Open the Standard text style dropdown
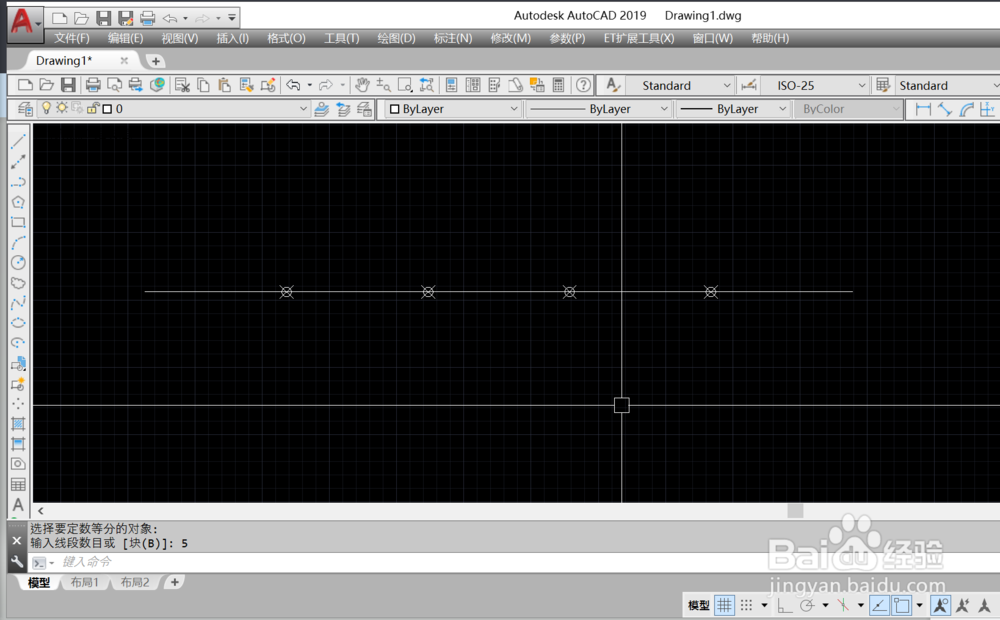This screenshot has width=1000, height=620. click(726, 85)
